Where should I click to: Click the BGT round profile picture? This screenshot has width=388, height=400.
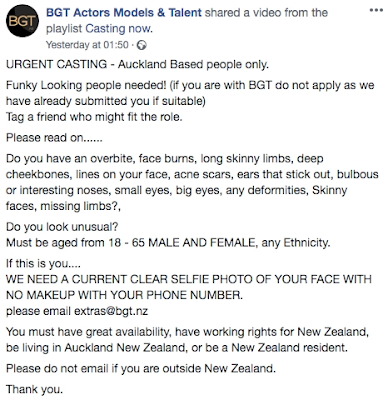(x=22, y=21)
